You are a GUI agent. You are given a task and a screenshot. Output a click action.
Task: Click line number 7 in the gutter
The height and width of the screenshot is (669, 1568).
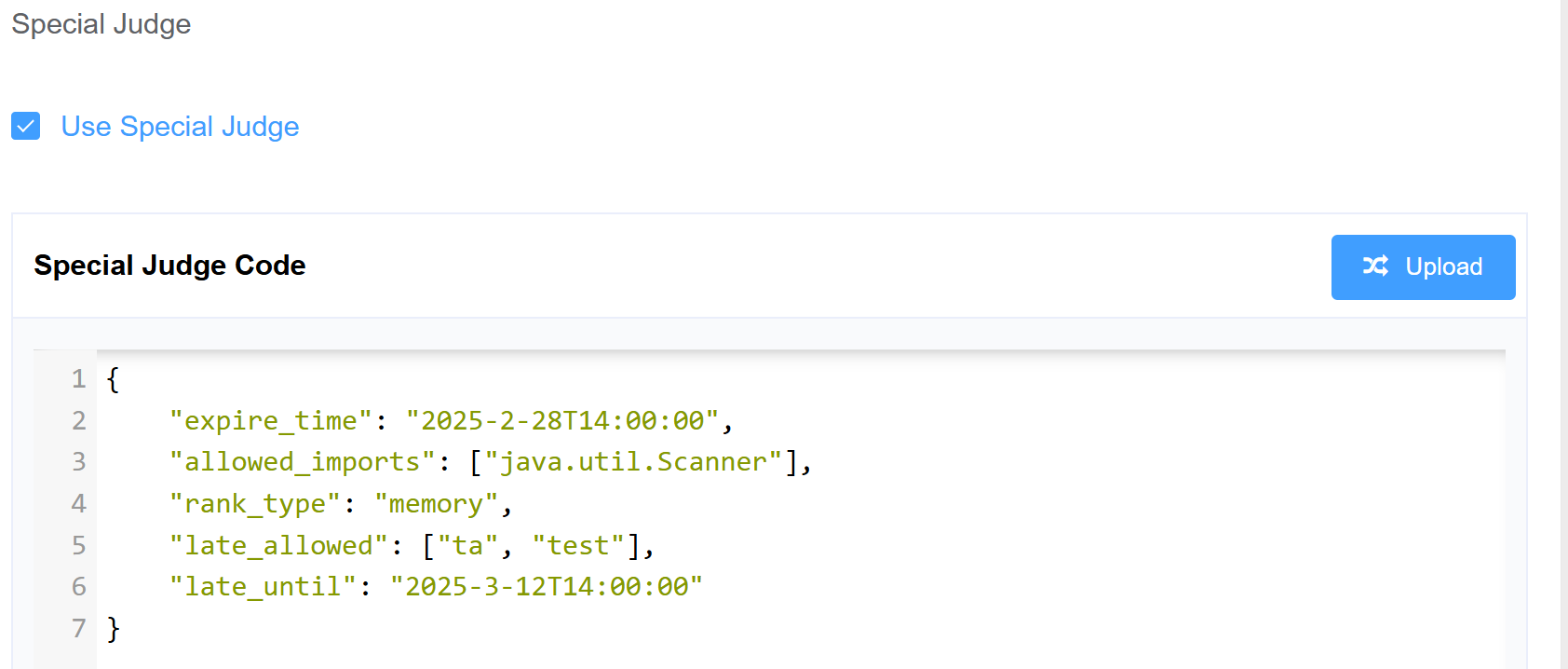coord(79,628)
